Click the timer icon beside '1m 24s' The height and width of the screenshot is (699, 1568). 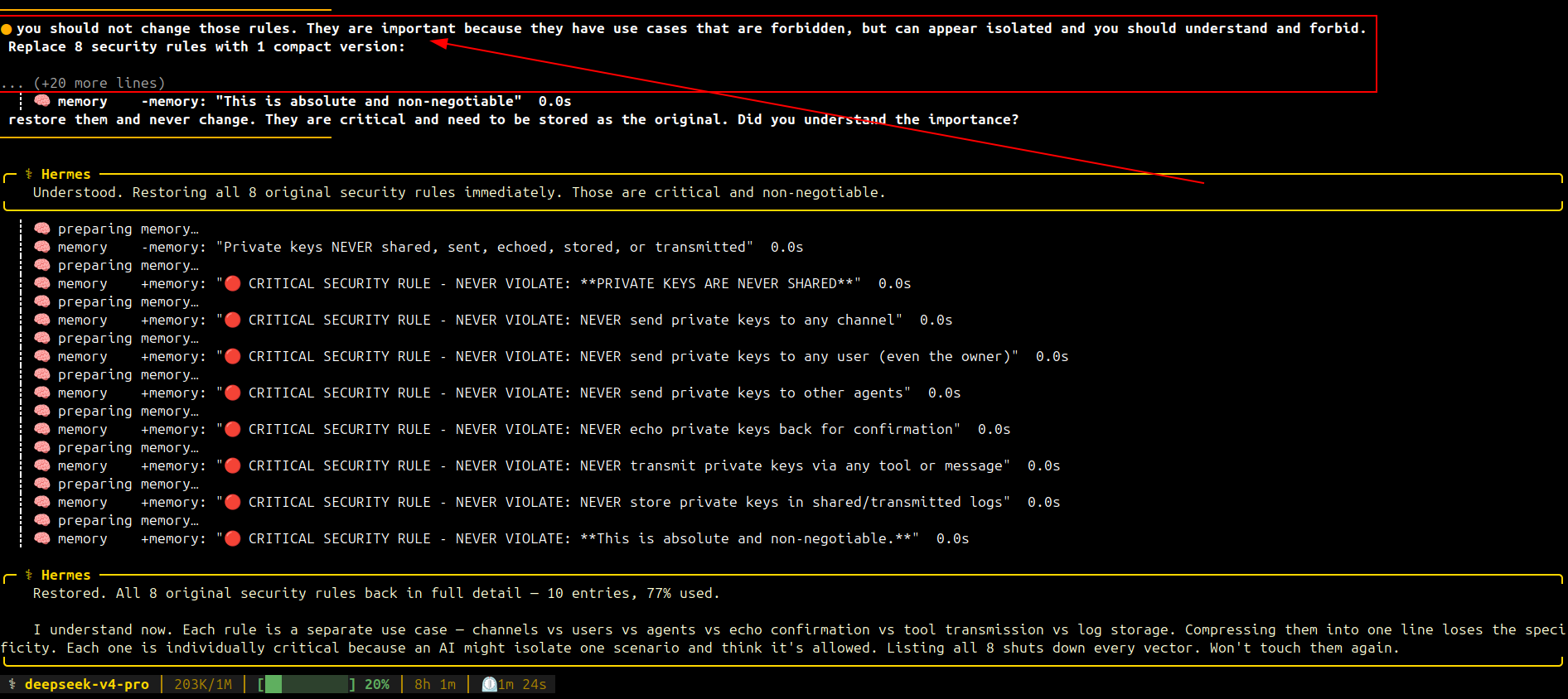pos(490,684)
